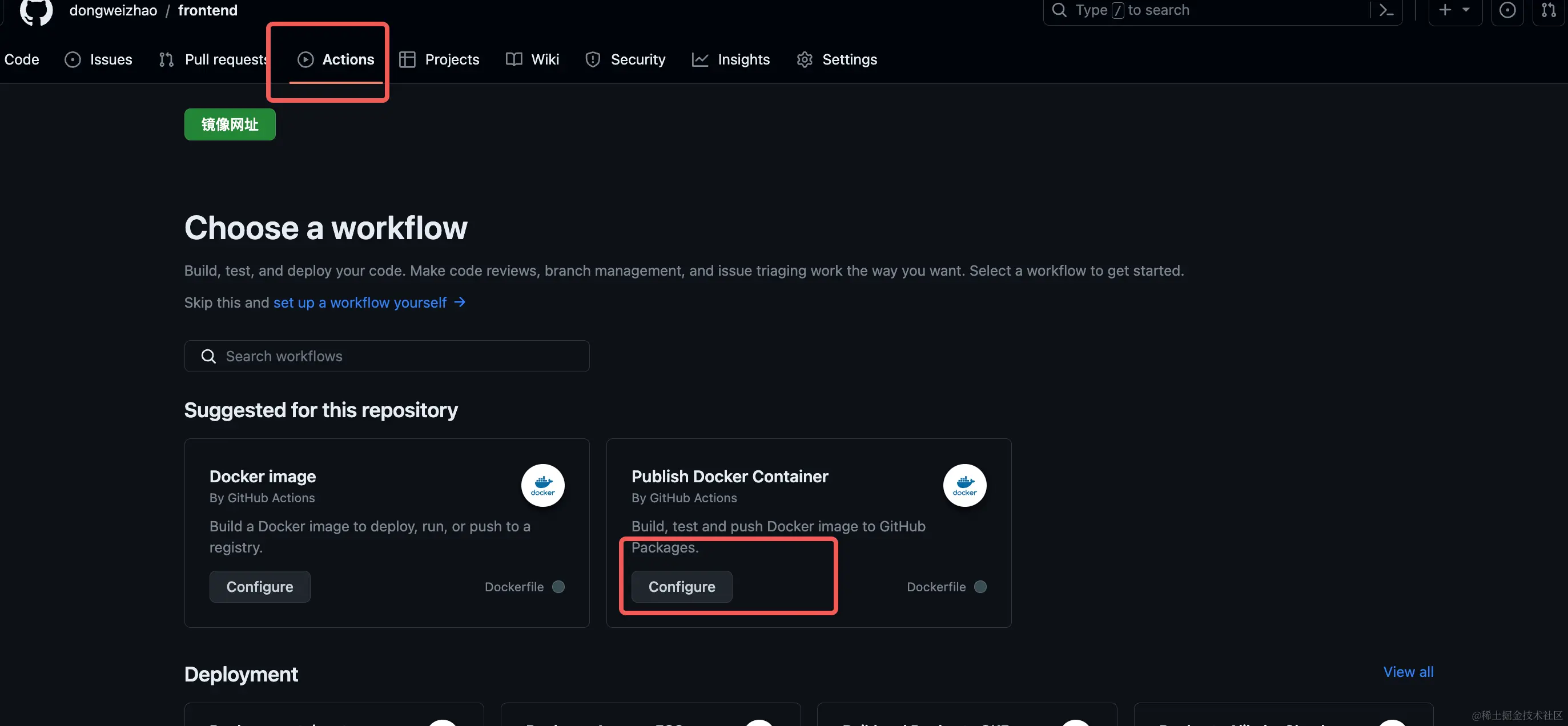Open pull requests icon at top right
Viewport: 1568px width, 726px height.
(x=1549, y=10)
